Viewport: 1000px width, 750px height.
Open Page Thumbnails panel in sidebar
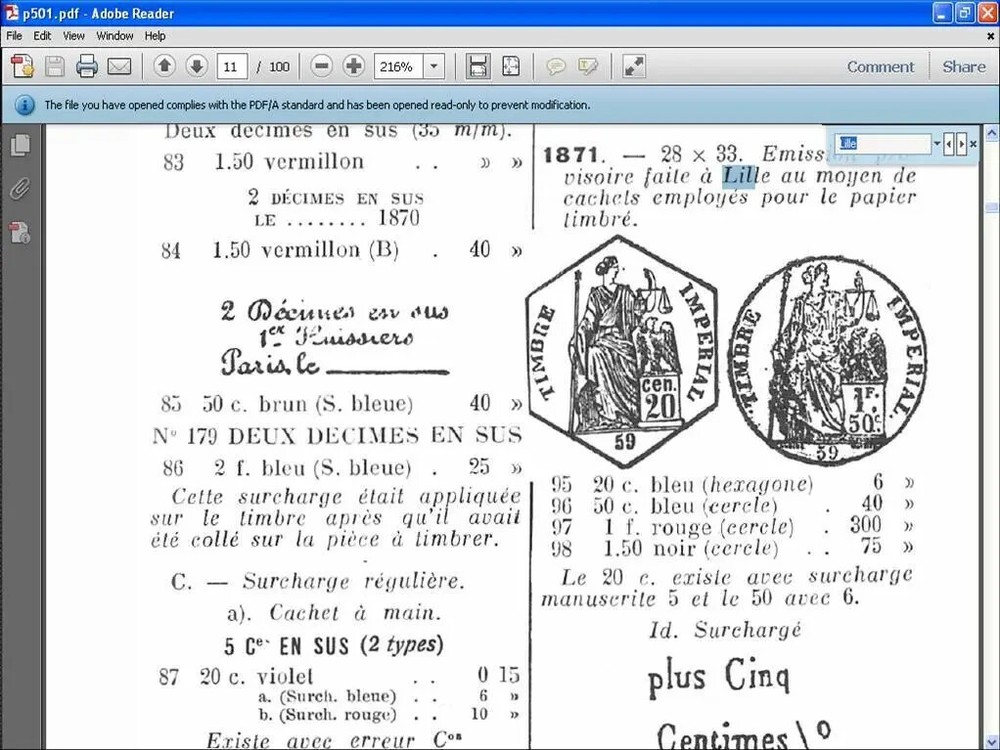[20, 145]
